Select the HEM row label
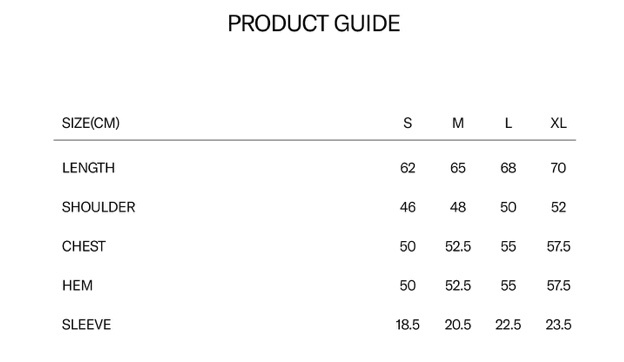This screenshot has height=362, width=624. click(x=77, y=285)
